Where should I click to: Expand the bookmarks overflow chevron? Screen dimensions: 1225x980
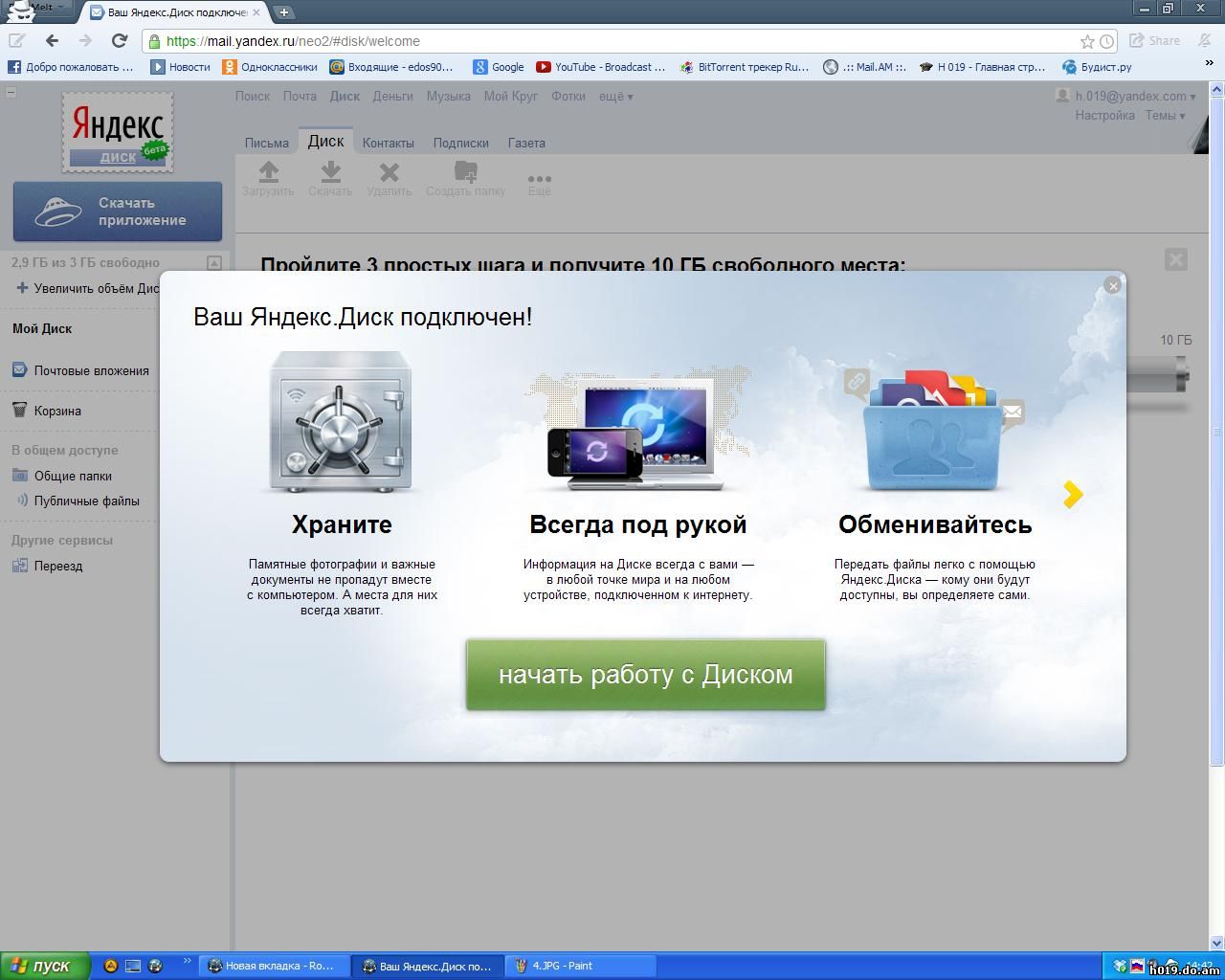(1209, 64)
